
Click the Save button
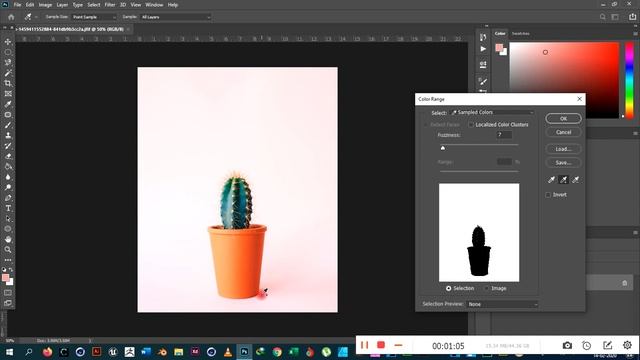563,162
